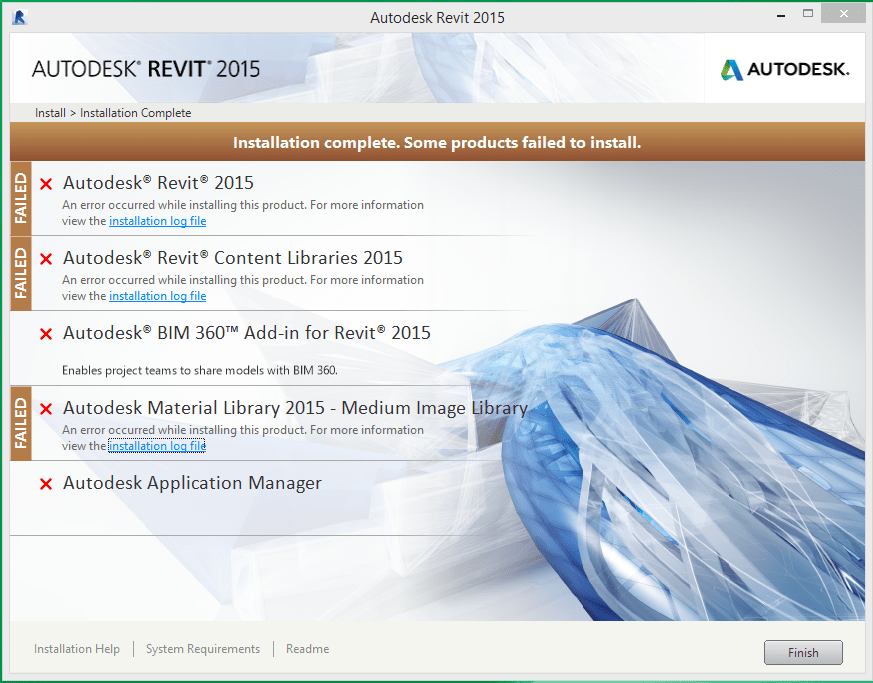Click the AUTODESK REVIT 2015 header title

coord(146,69)
